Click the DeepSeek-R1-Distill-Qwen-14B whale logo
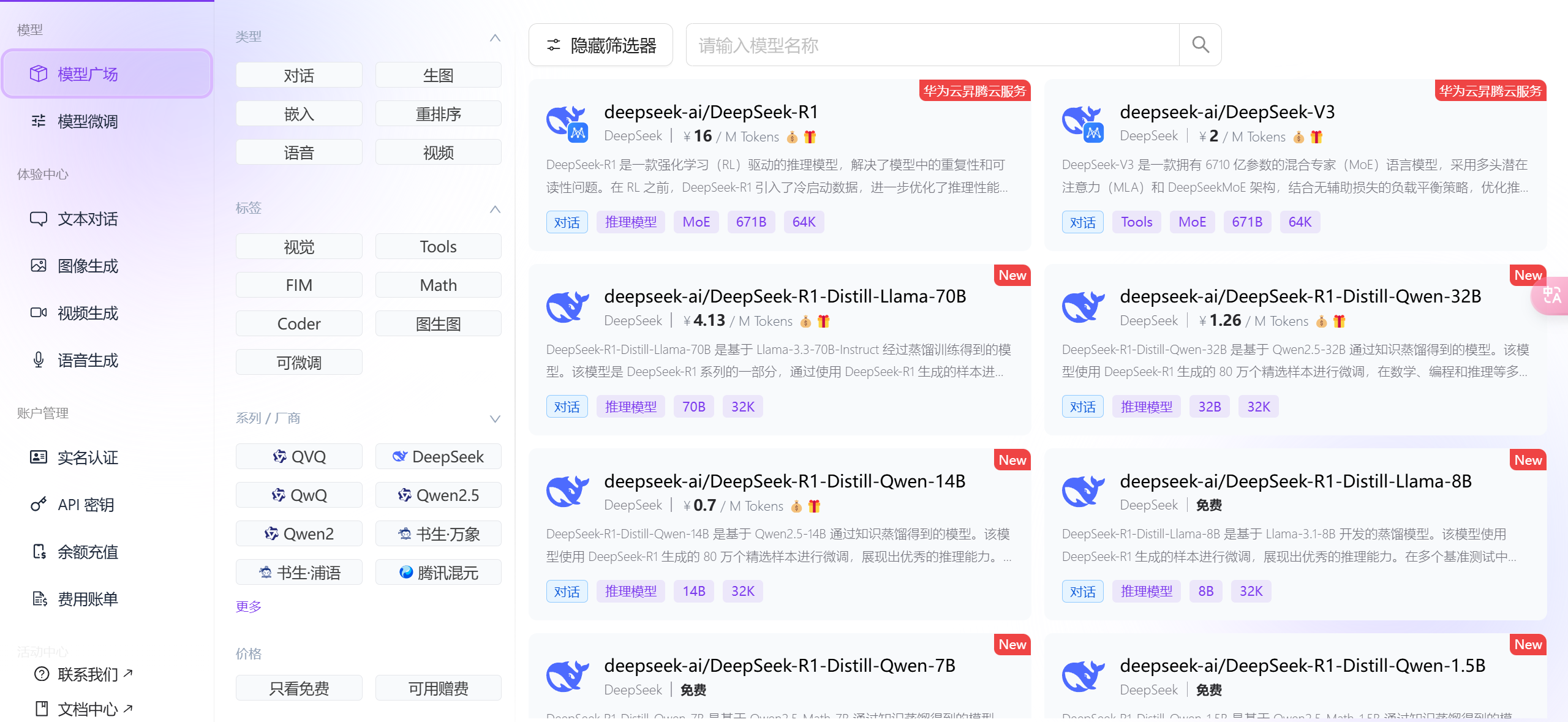 coord(567,491)
